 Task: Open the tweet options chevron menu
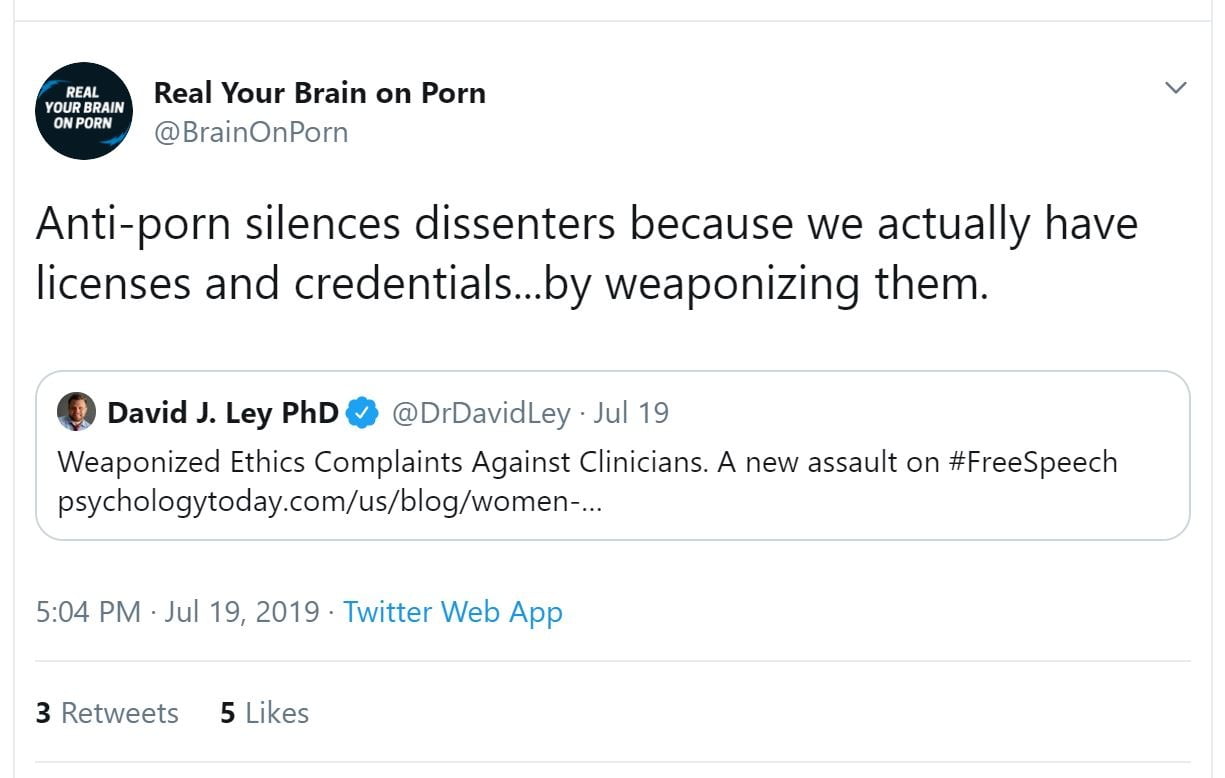tap(1176, 88)
